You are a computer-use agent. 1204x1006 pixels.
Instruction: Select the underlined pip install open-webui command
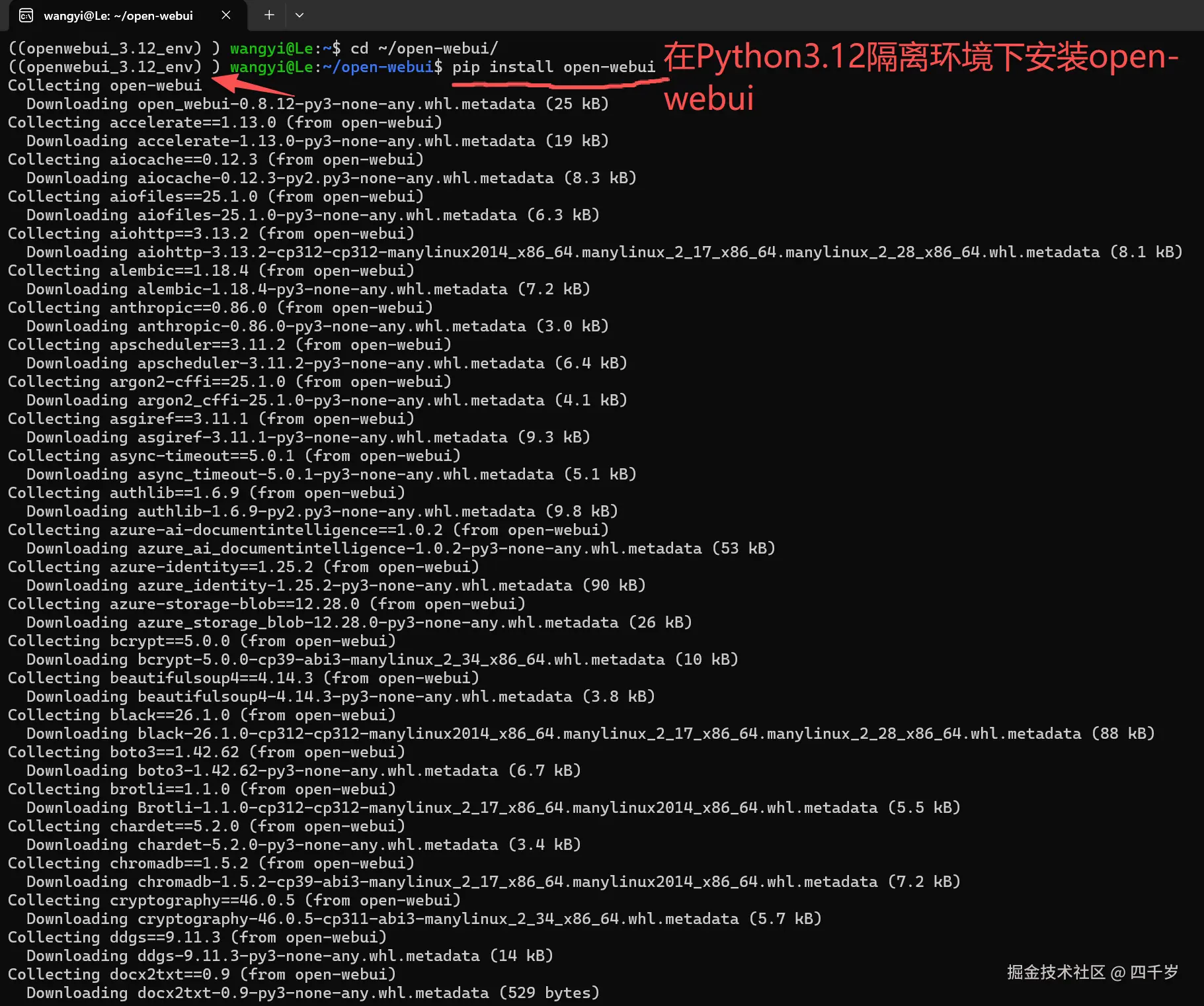coord(554,67)
